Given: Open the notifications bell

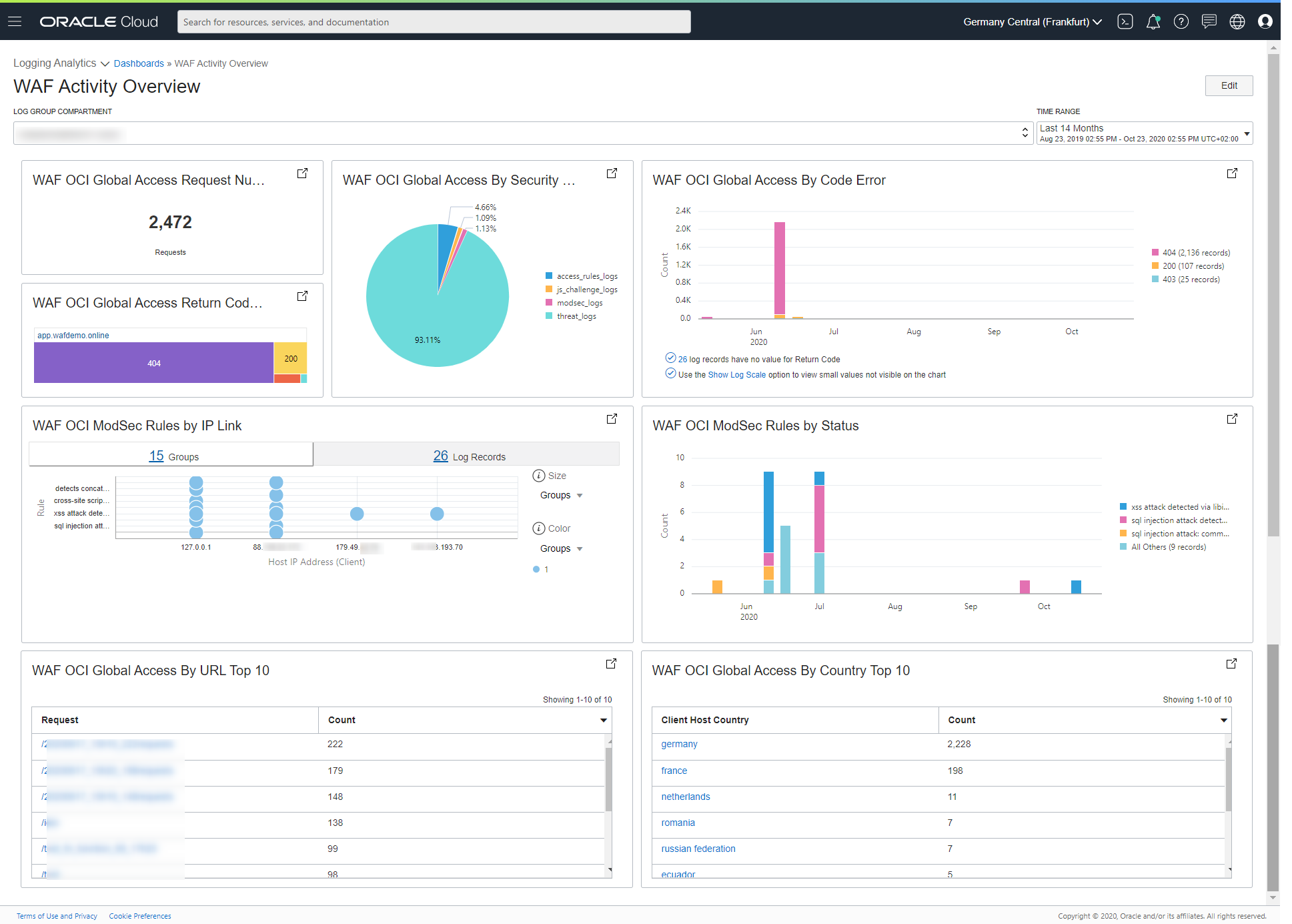Looking at the screenshot, I should pos(1153,21).
